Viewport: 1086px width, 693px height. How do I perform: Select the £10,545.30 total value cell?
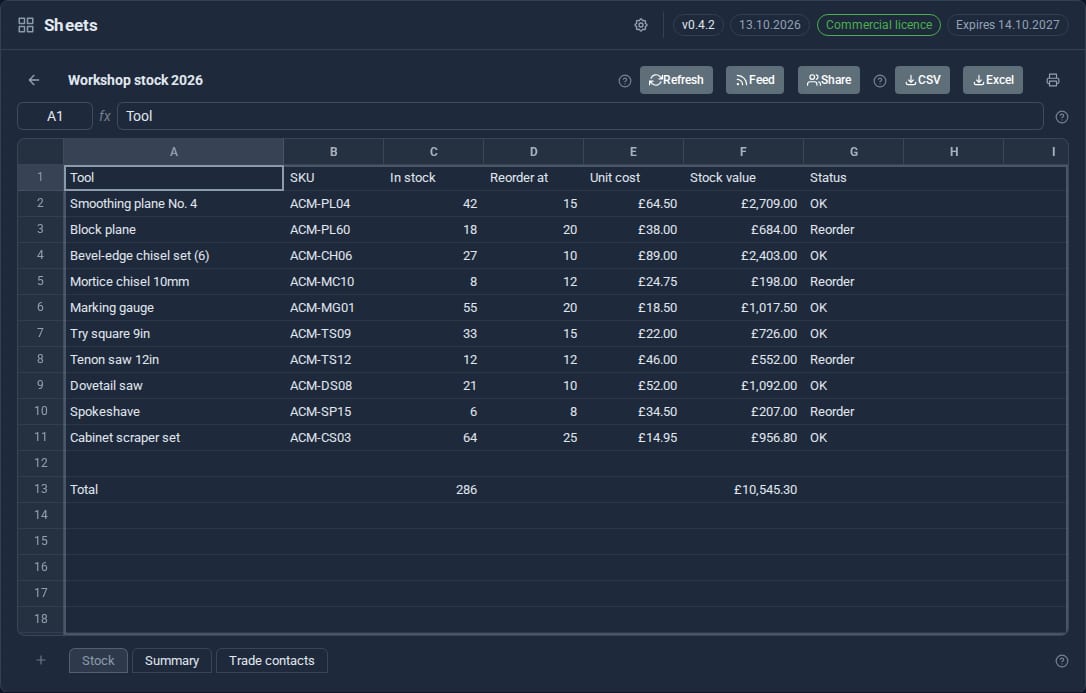pyautogui.click(x=743, y=489)
